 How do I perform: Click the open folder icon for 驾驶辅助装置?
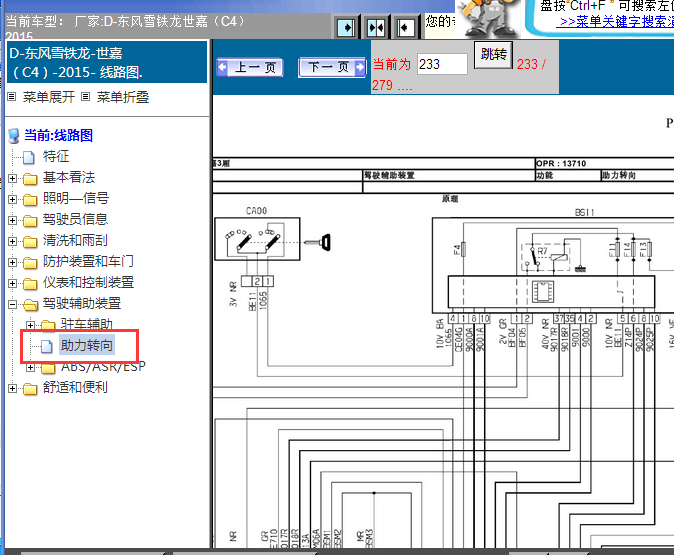30,305
